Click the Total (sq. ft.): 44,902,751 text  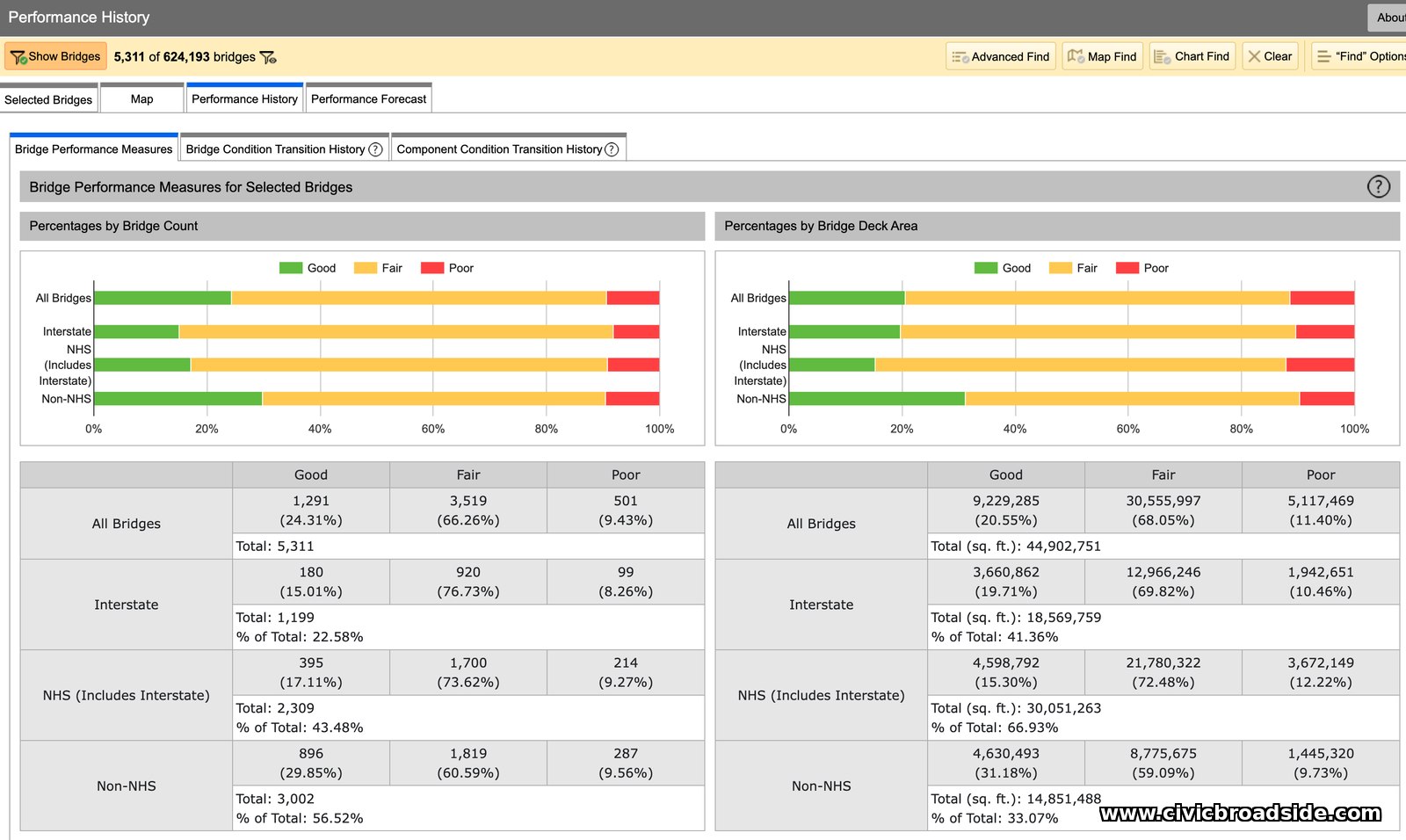coord(1016,547)
